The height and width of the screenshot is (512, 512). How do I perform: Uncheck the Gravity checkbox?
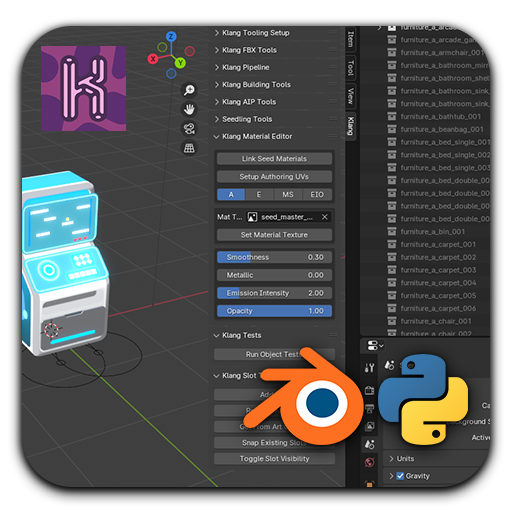[x=400, y=476]
